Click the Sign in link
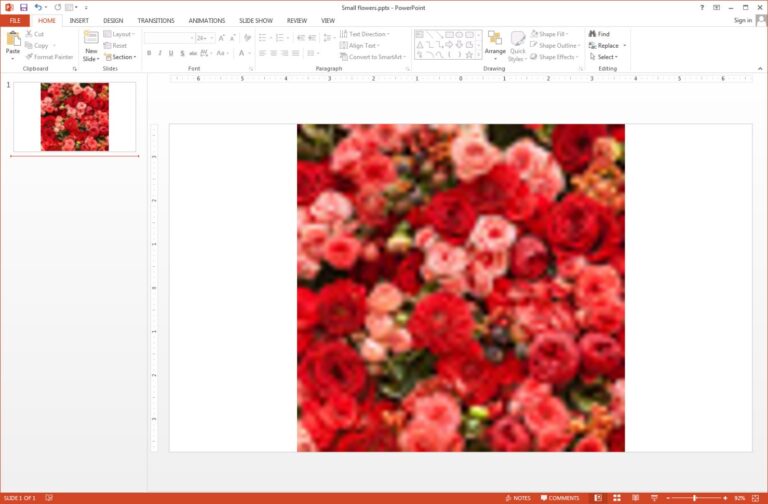The image size is (768, 504). click(x=743, y=20)
